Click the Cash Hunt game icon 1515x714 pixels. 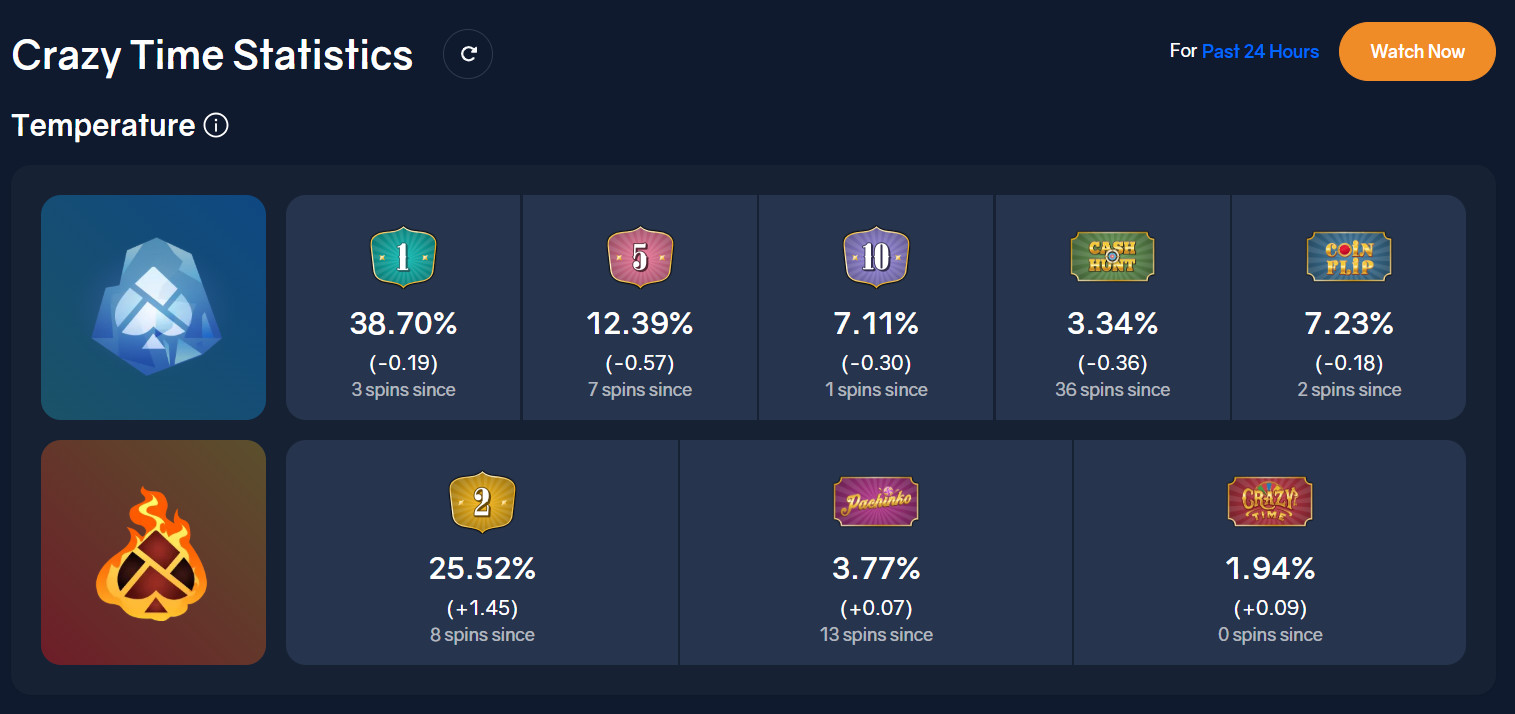click(1112, 257)
